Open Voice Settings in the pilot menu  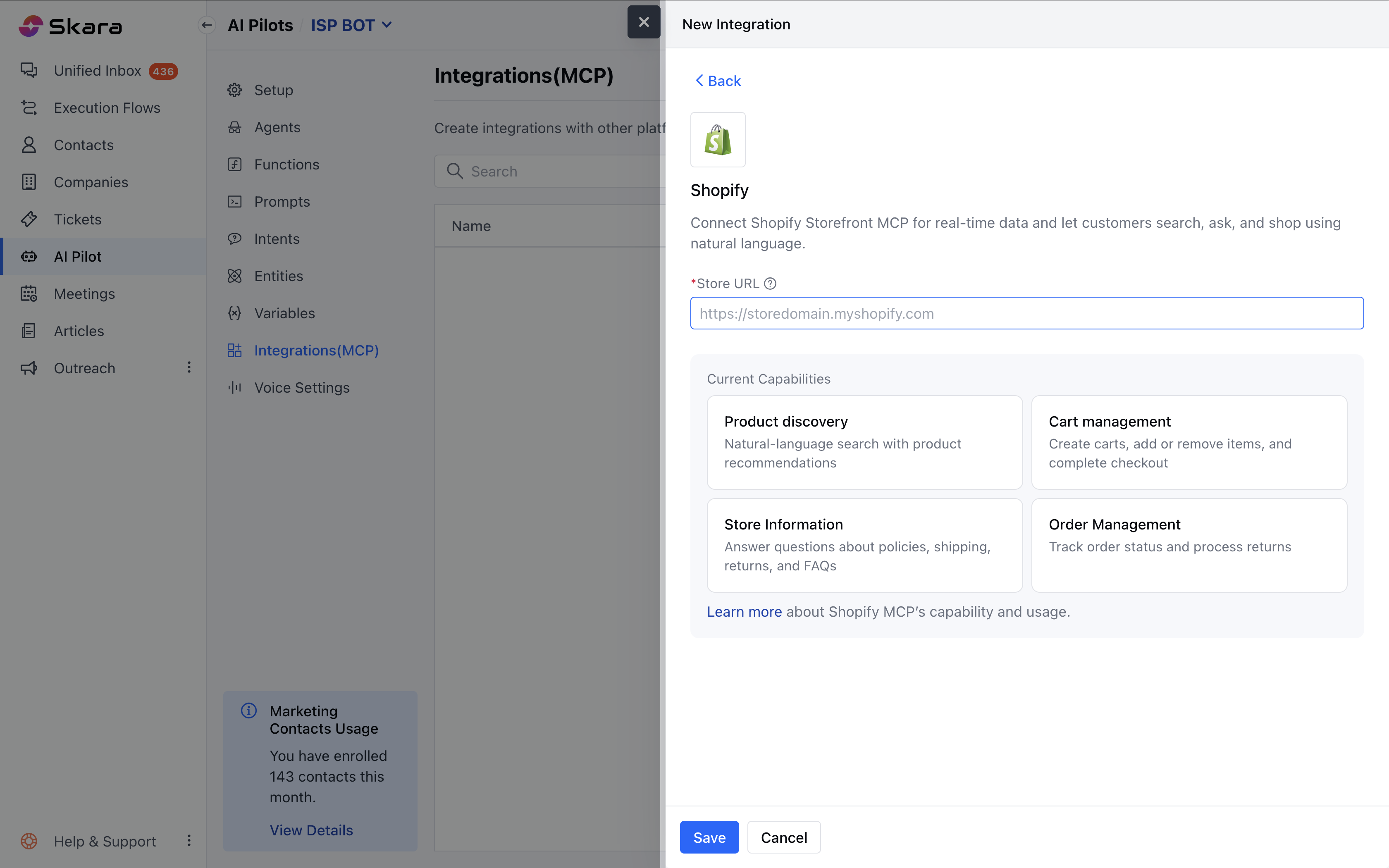(301, 388)
